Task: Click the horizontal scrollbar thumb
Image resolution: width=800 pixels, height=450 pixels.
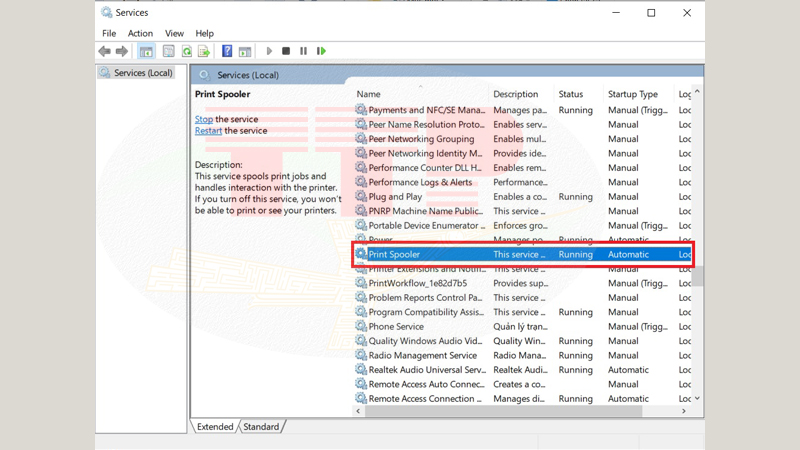Action: click(503, 411)
